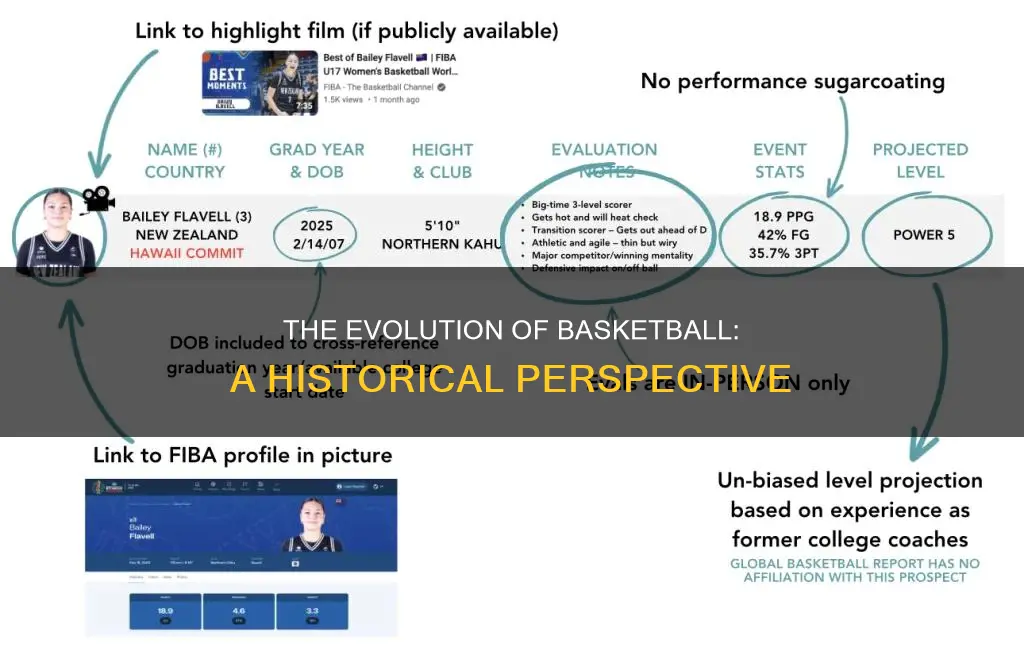Select the red HAWAII COMMIT label
This screenshot has width=1024, height=667.
(x=187, y=253)
